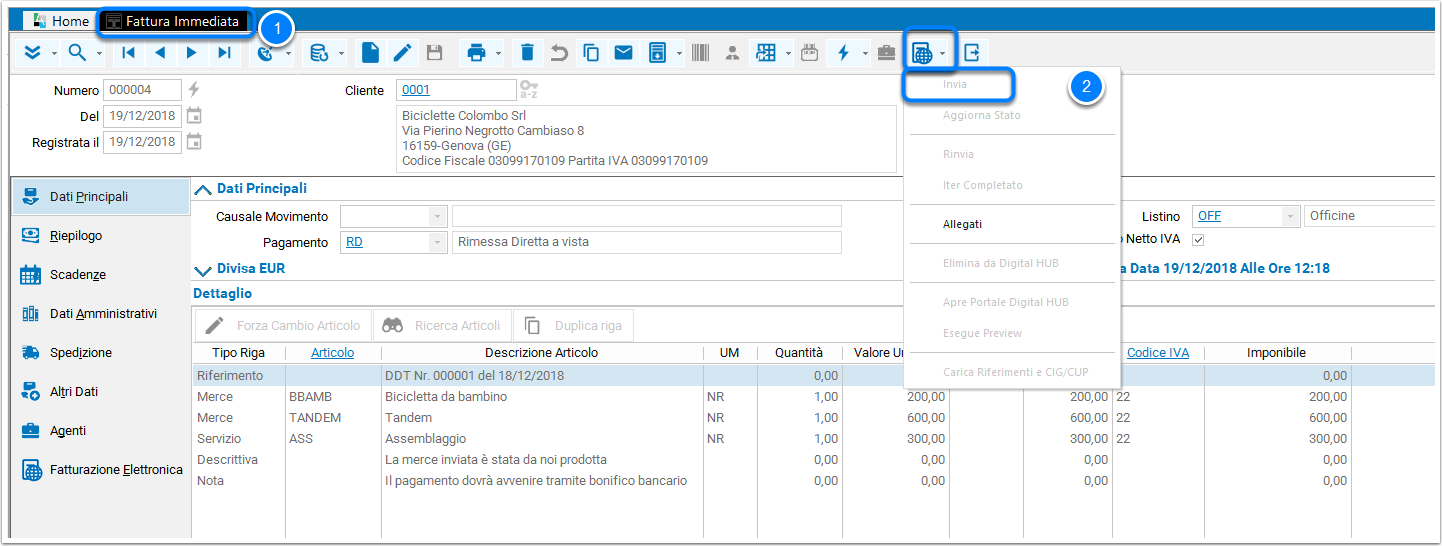The height and width of the screenshot is (546, 1442).
Task: Create a new document with the page icon
Action: (x=370, y=53)
